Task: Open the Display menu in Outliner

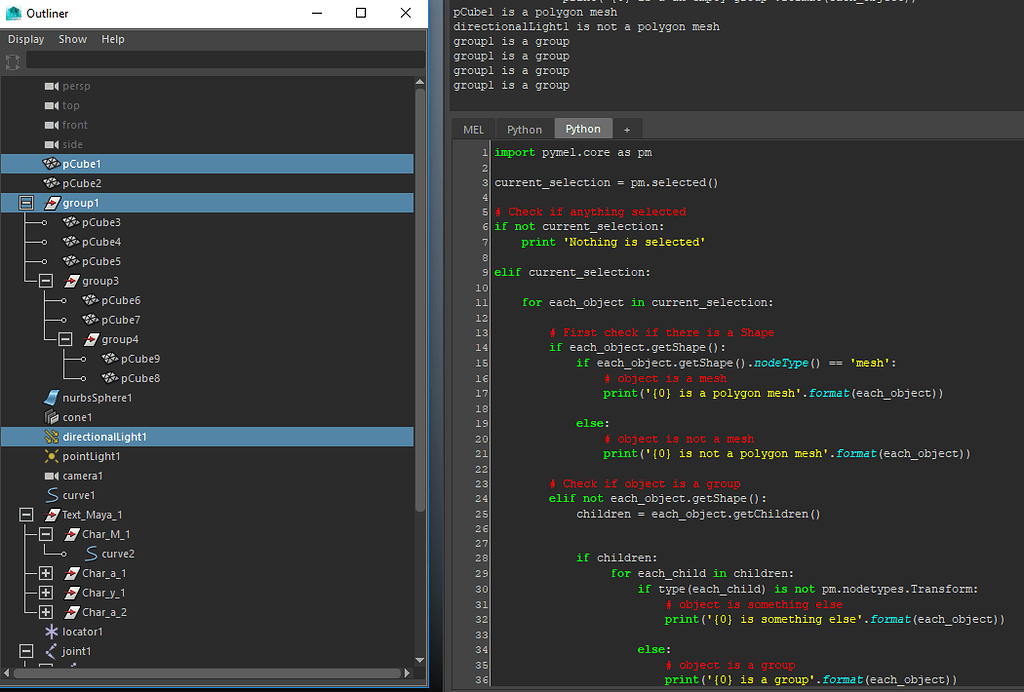Action: 26,39
